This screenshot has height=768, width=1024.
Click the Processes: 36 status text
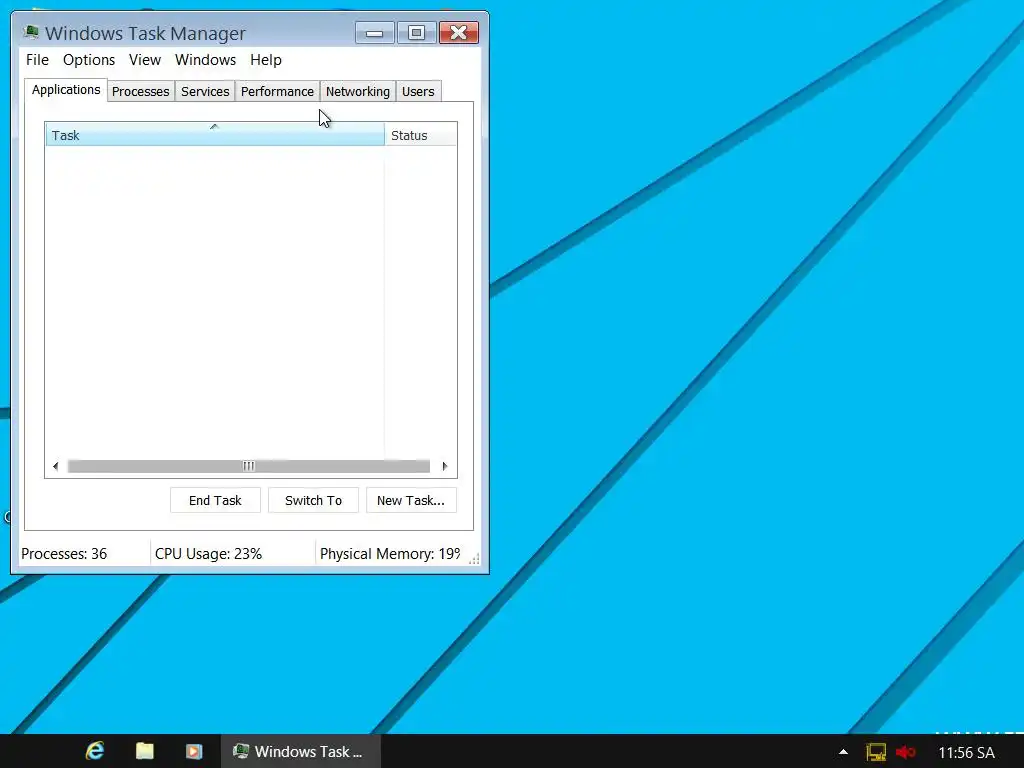click(64, 554)
